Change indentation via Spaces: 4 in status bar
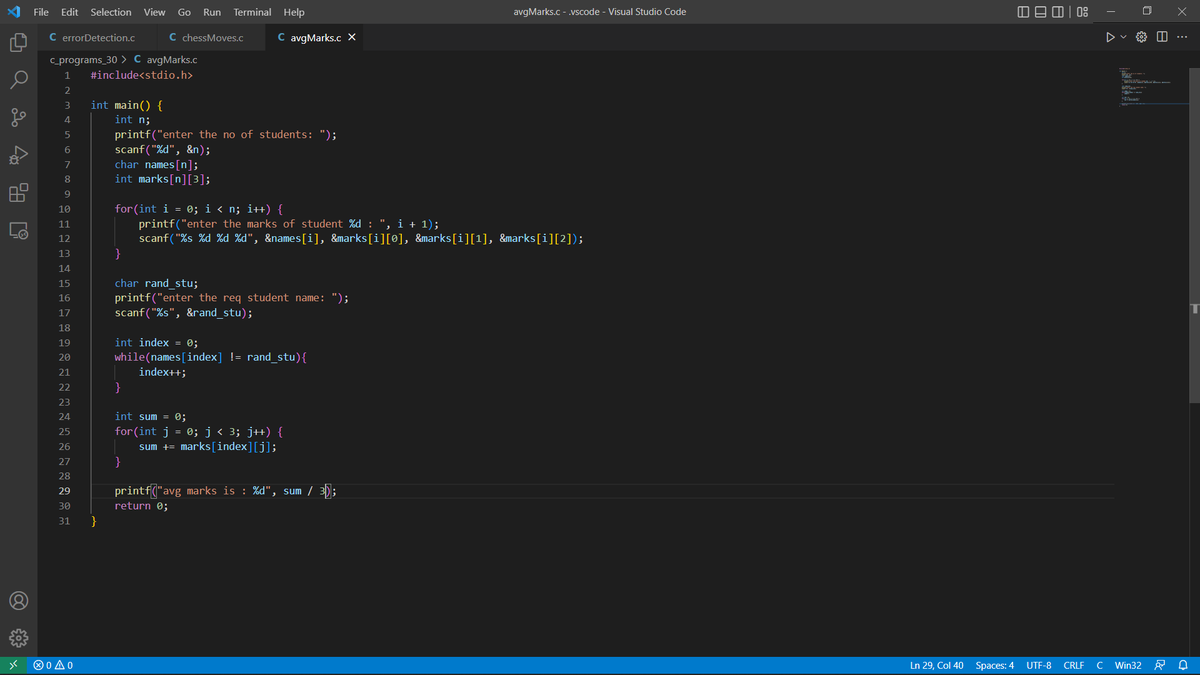 coord(994,664)
